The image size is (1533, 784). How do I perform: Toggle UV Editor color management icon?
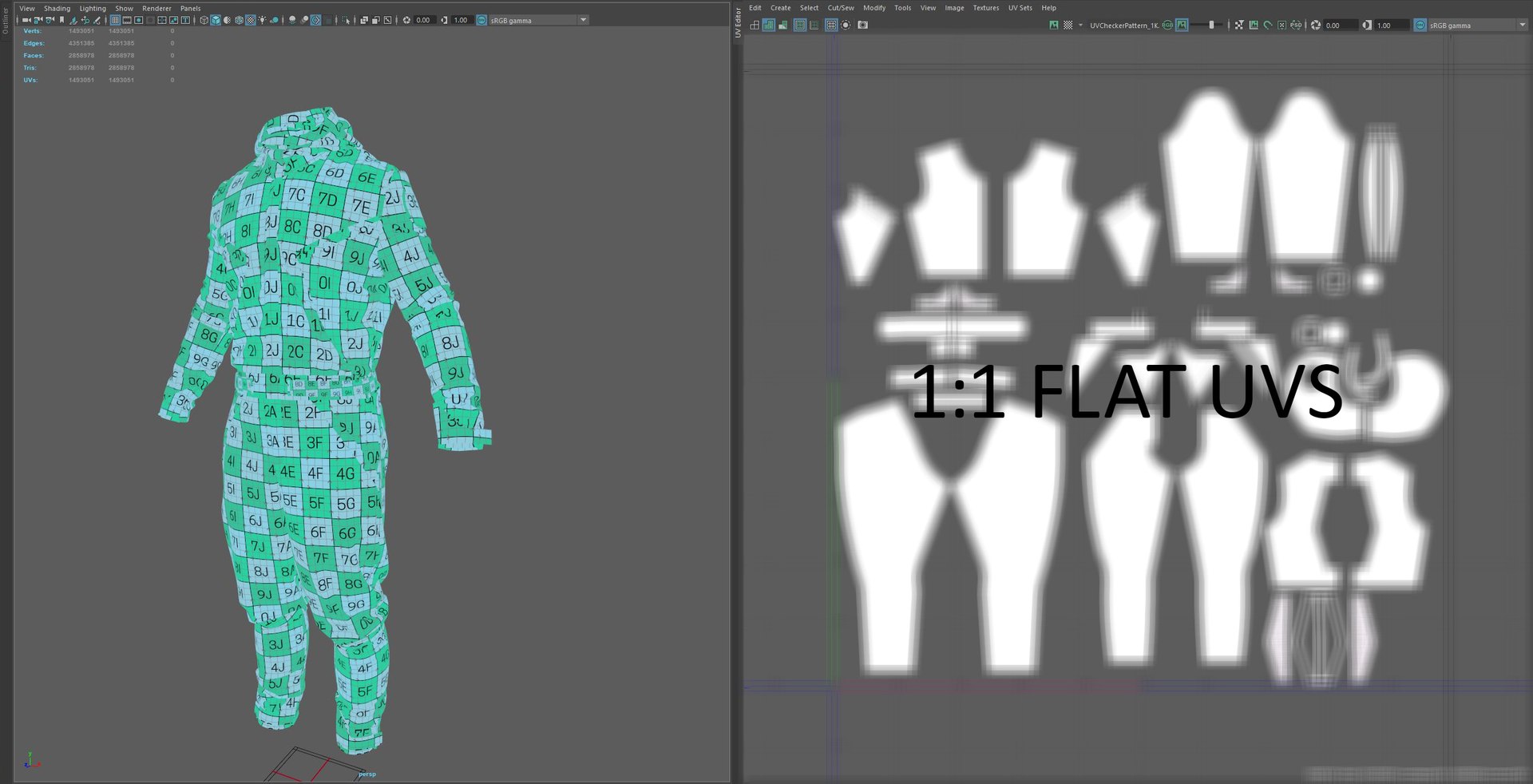1419,25
